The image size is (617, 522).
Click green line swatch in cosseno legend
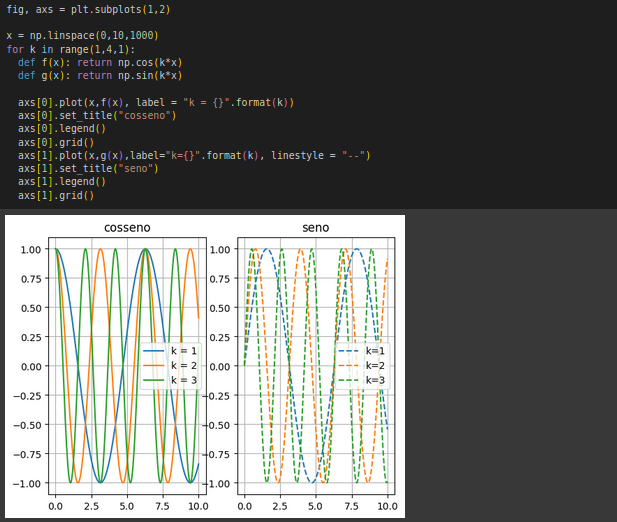[154, 379]
